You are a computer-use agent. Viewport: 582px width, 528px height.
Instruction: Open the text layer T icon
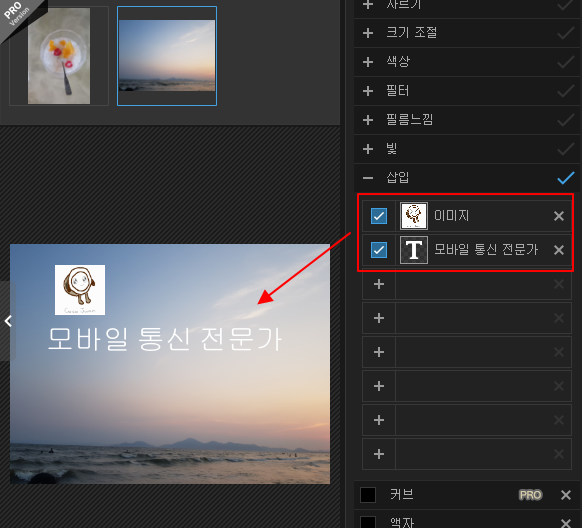[x=413, y=250]
